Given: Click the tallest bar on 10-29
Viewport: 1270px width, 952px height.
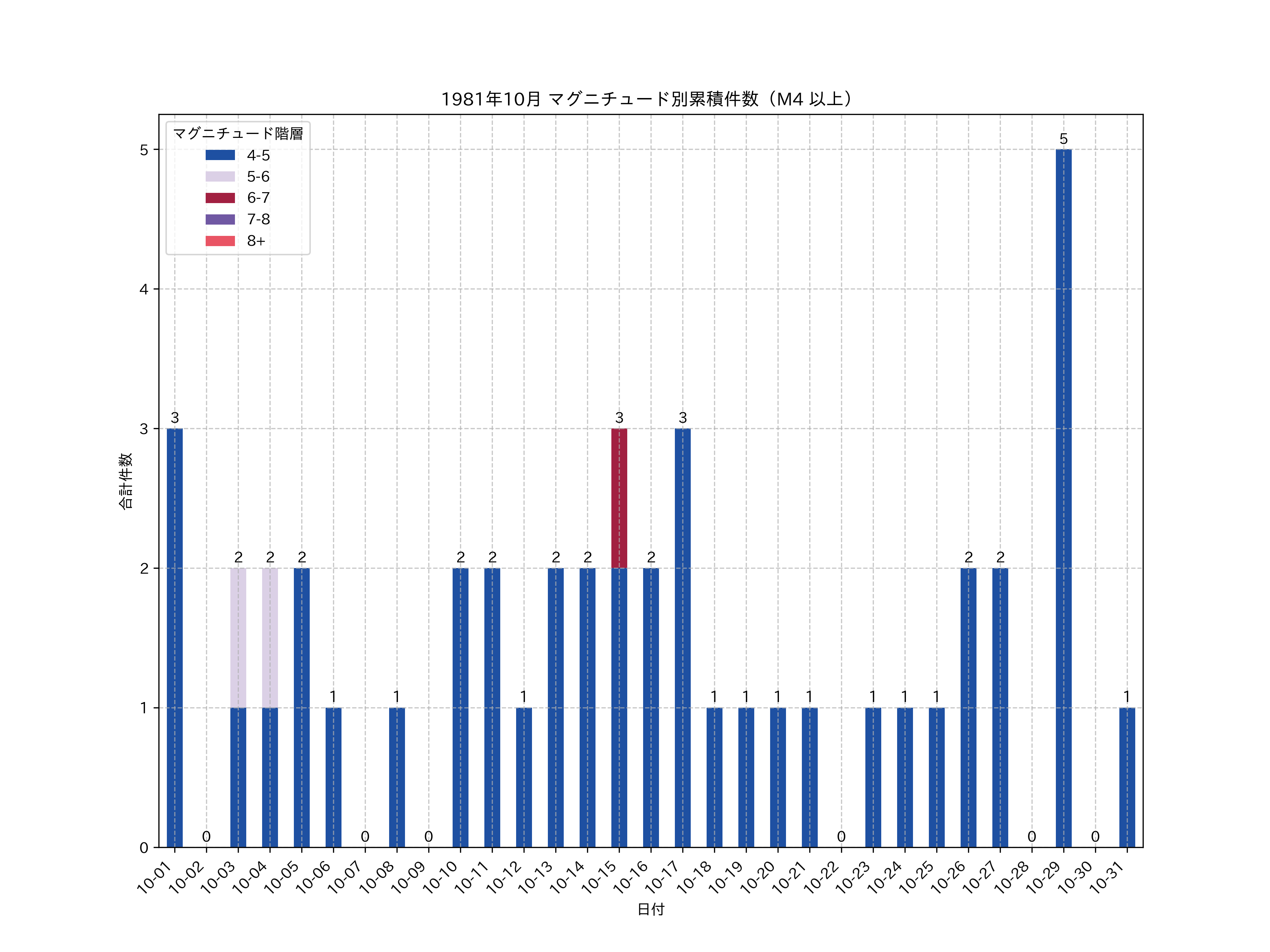Looking at the screenshot, I should (x=1063, y=498).
